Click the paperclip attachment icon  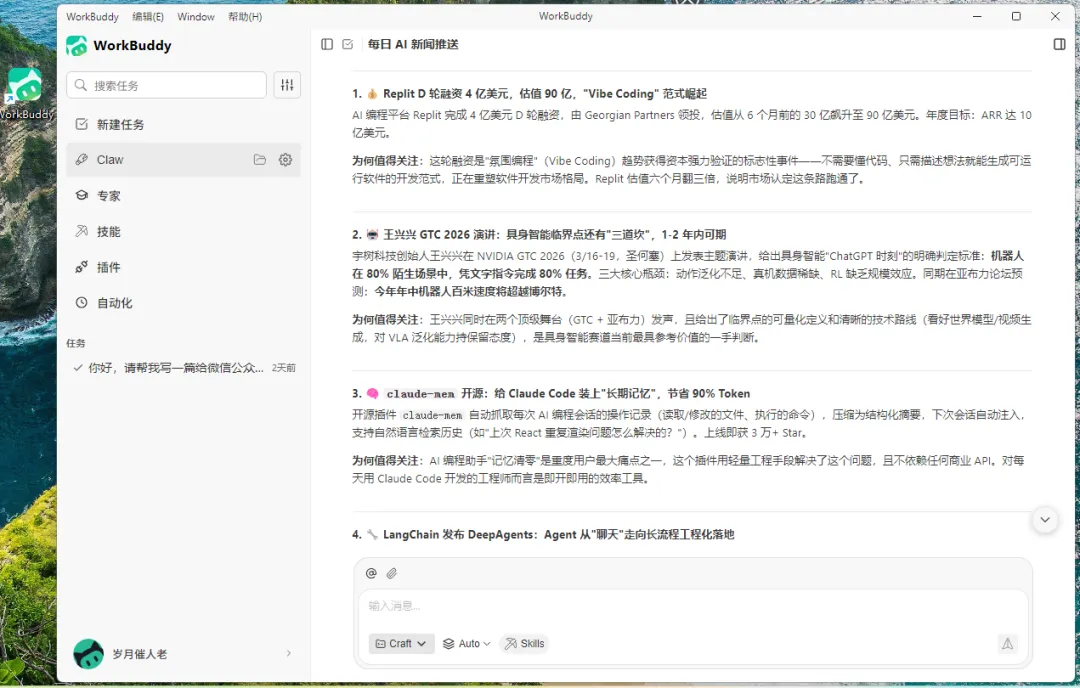tap(392, 573)
